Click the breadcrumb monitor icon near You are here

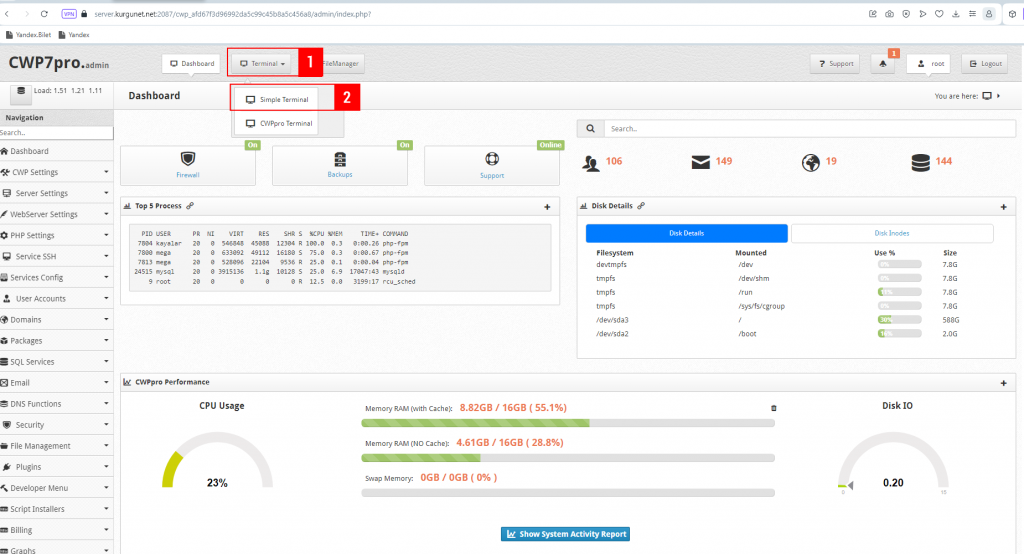click(x=987, y=96)
